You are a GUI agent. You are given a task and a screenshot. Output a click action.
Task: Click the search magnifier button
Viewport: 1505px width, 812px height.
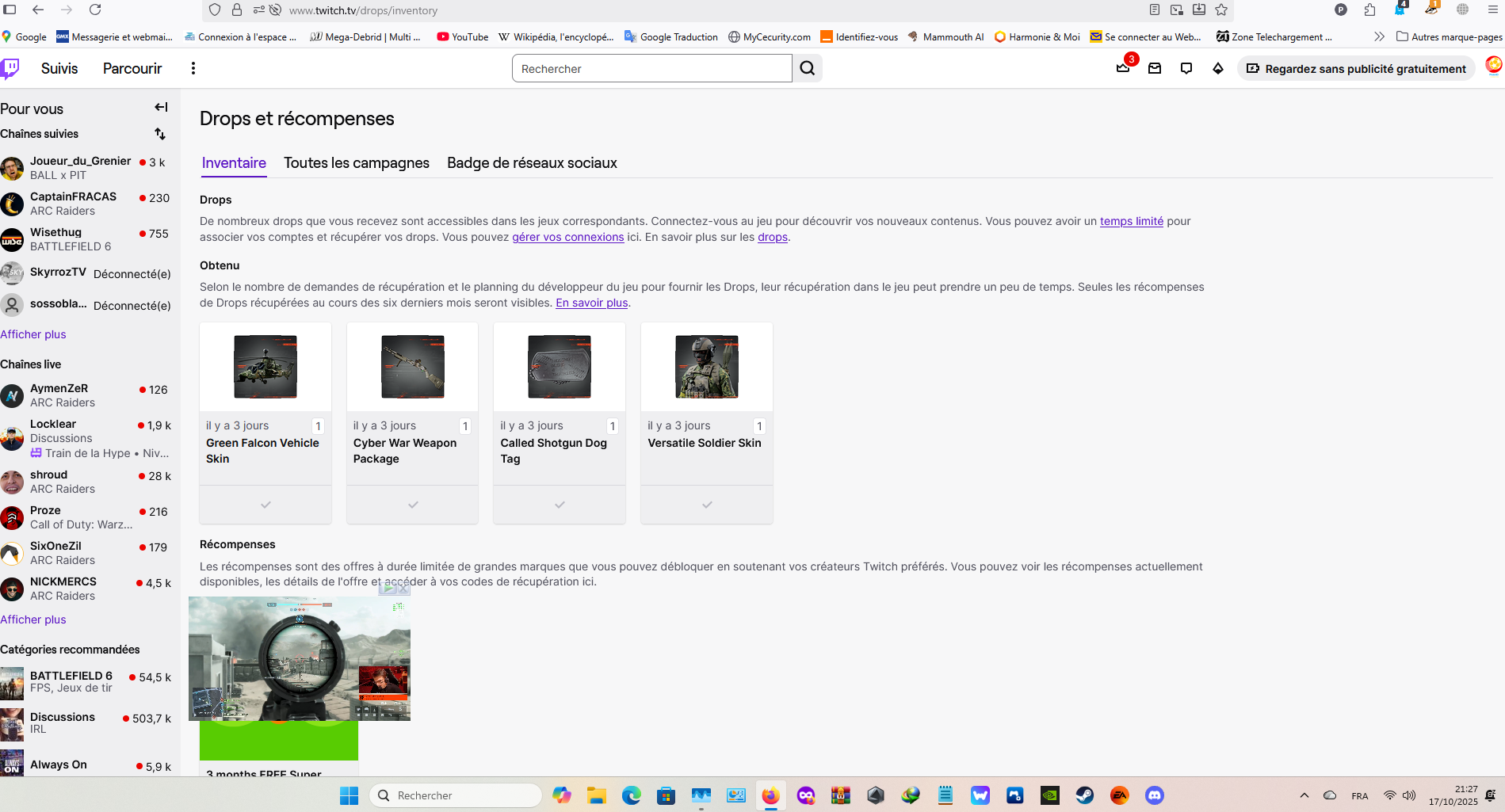[807, 68]
